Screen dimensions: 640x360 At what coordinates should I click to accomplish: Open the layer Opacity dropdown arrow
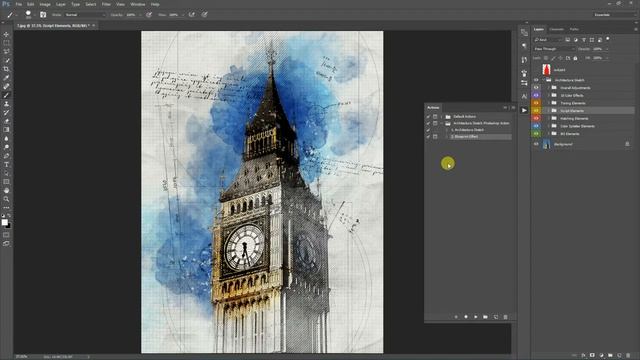click(x=607, y=49)
